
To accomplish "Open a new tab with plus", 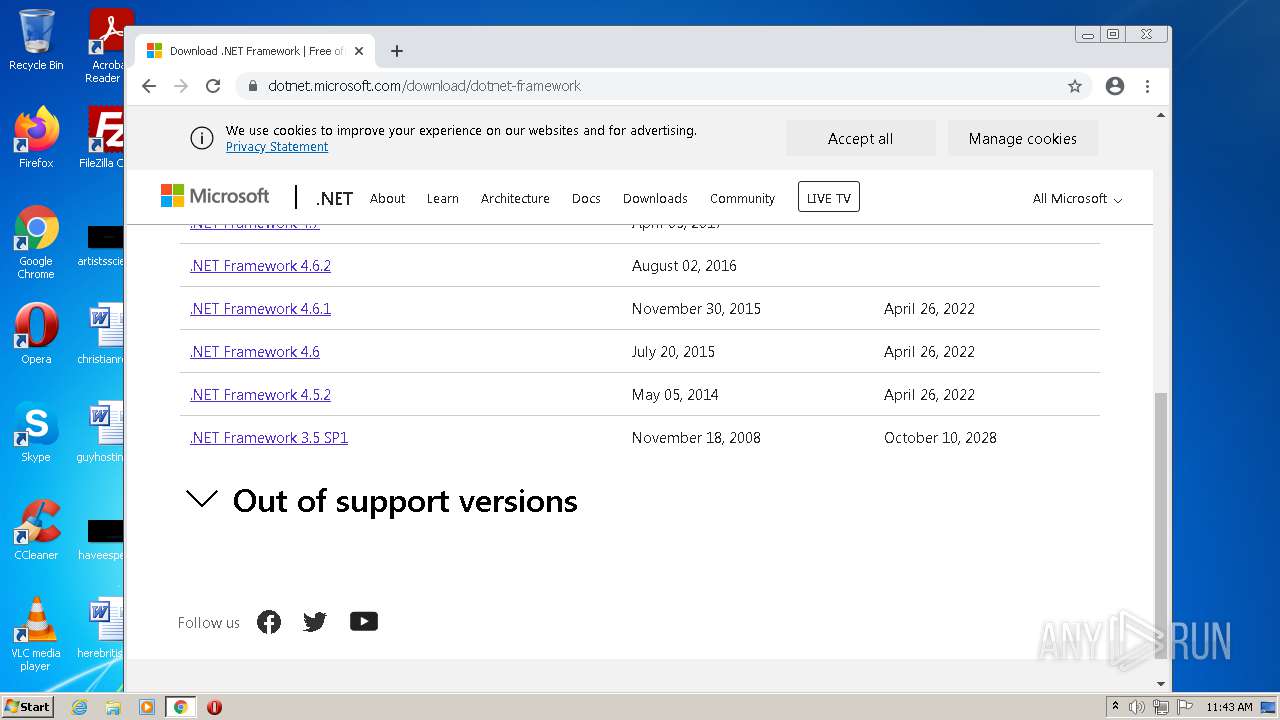I will point(397,51).
